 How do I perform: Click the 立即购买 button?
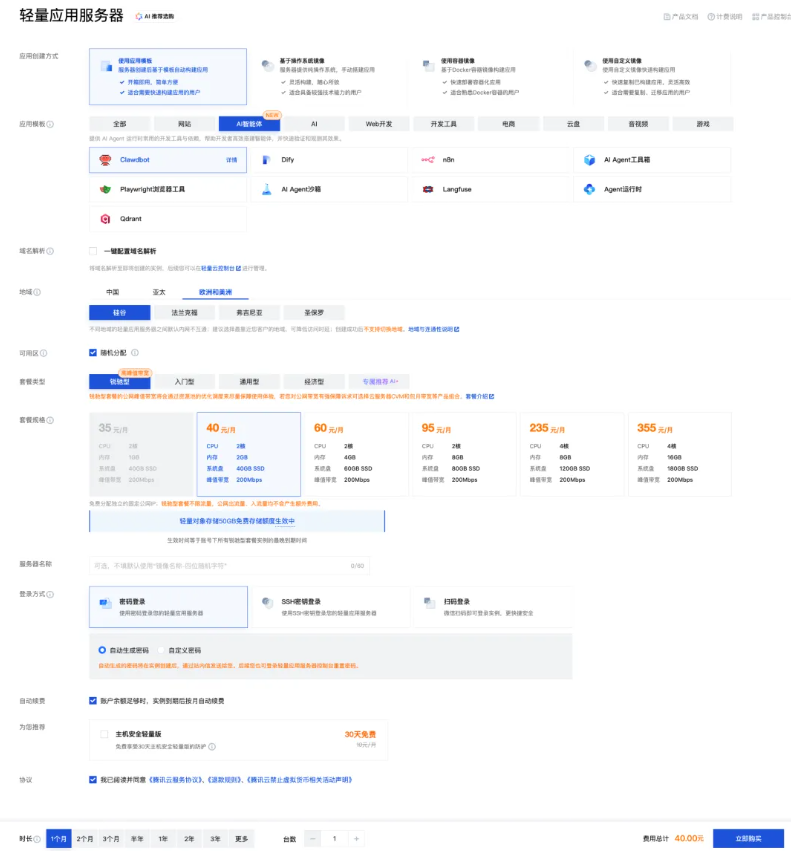tap(747, 838)
